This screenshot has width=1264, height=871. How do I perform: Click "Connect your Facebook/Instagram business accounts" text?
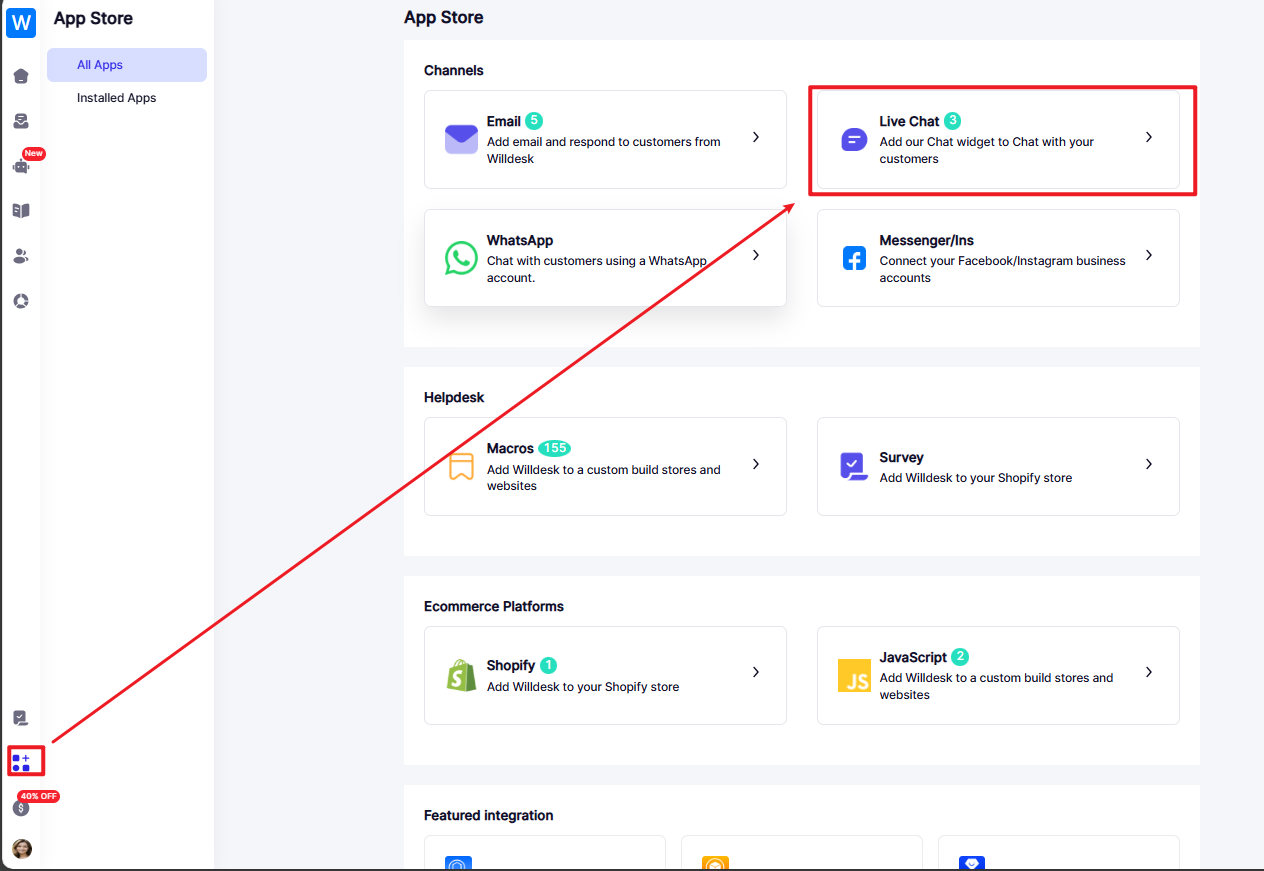tap(1003, 269)
